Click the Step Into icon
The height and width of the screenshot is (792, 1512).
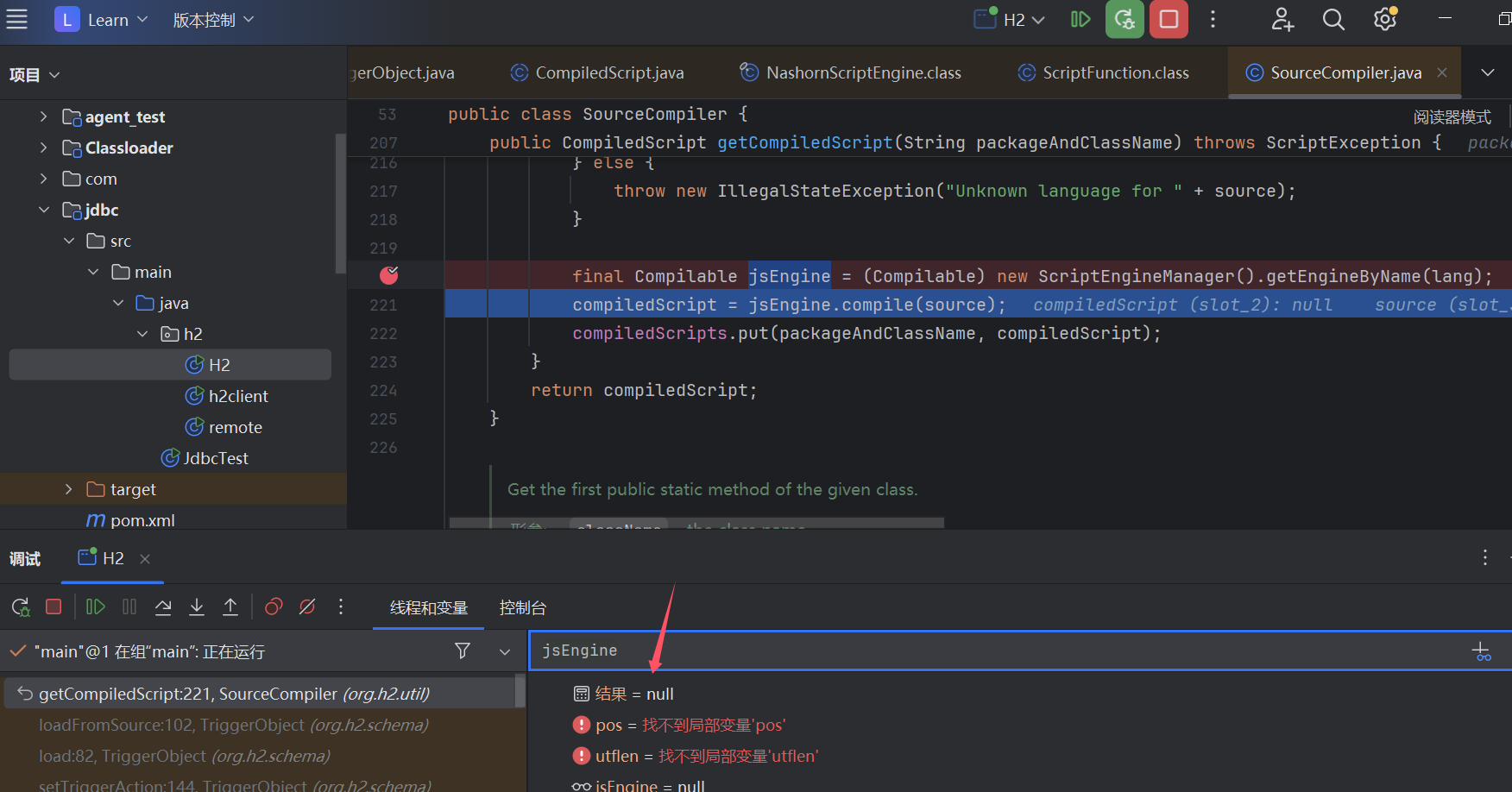(197, 607)
